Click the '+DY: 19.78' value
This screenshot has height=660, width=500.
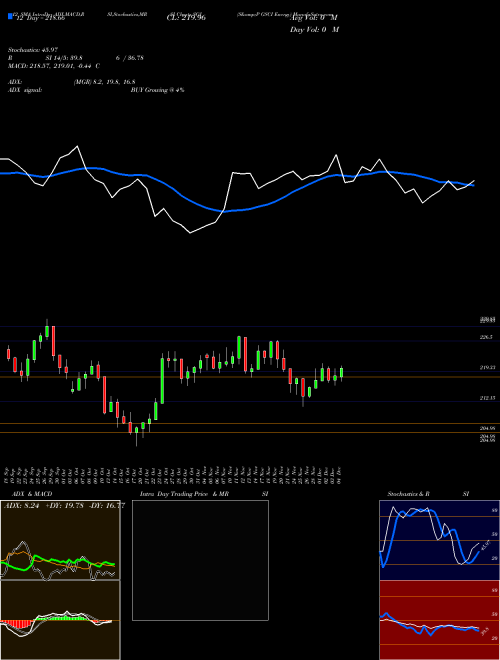(64, 506)
